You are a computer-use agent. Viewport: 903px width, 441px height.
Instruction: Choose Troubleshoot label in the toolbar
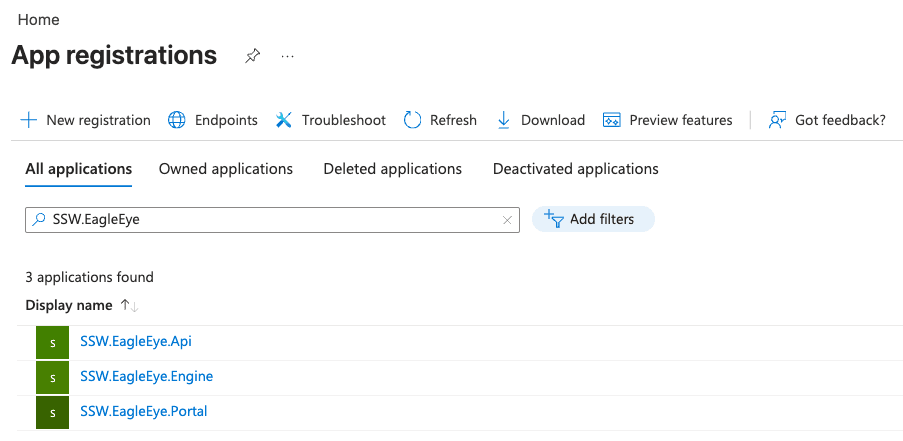[344, 120]
